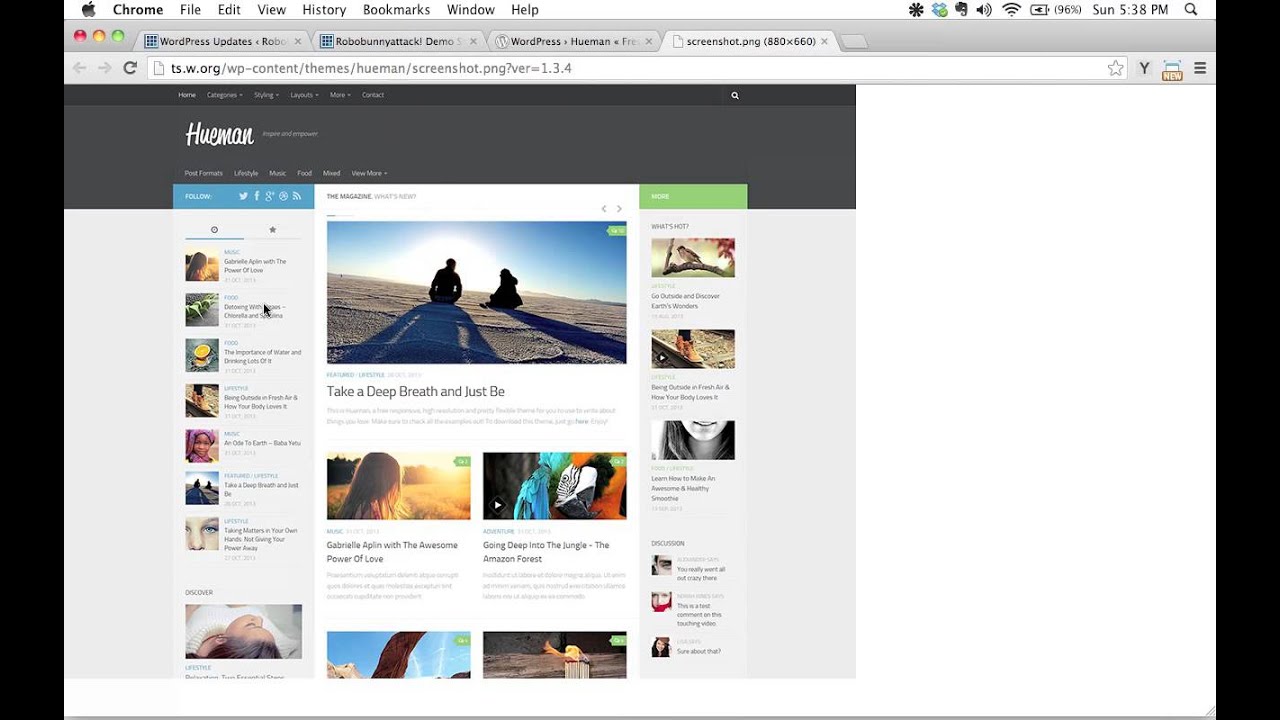Click the Contact link in the top nav
This screenshot has width=1280, height=720.
click(x=373, y=95)
